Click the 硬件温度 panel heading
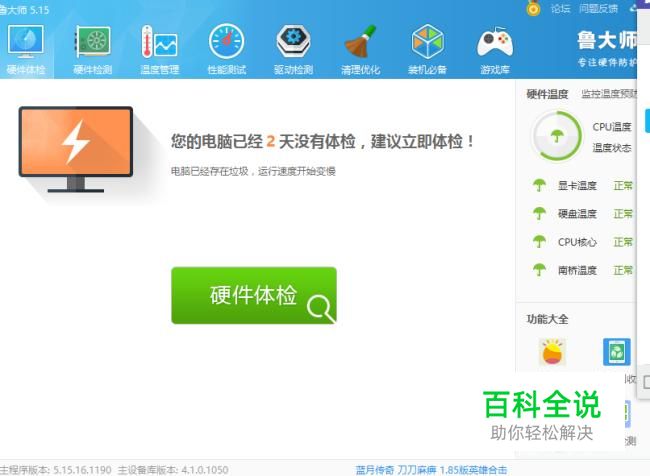This screenshot has width=650, height=476. pyautogui.click(x=547, y=94)
